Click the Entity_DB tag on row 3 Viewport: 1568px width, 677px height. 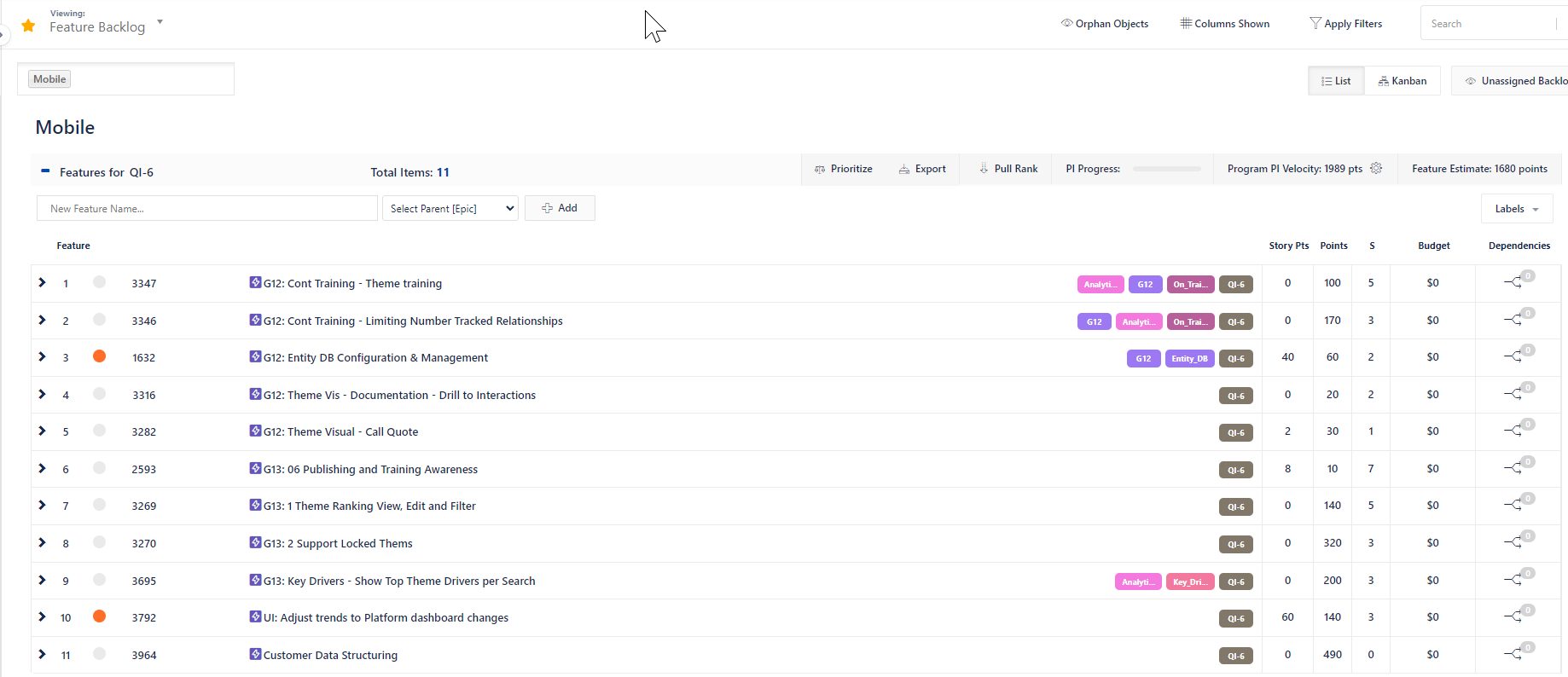click(1189, 359)
